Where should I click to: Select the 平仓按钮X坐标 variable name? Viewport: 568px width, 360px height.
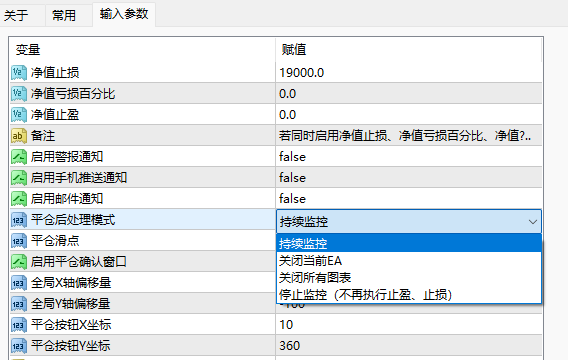71,325
